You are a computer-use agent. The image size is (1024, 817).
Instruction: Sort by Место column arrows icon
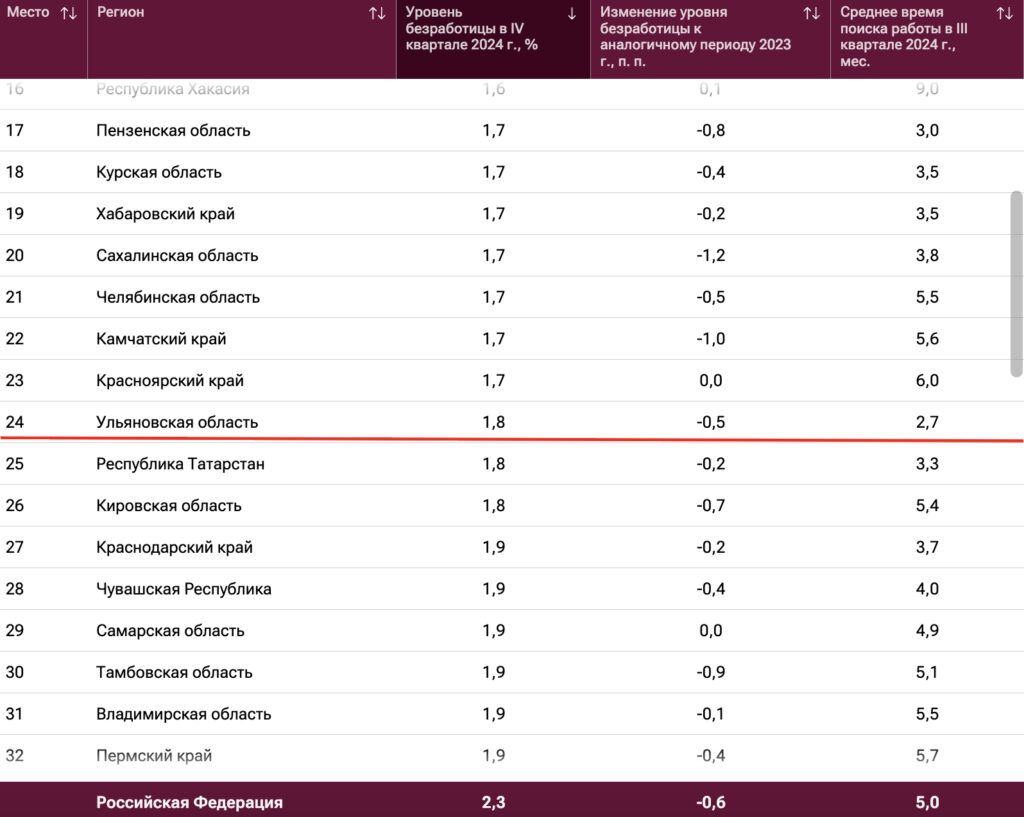(69, 13)
